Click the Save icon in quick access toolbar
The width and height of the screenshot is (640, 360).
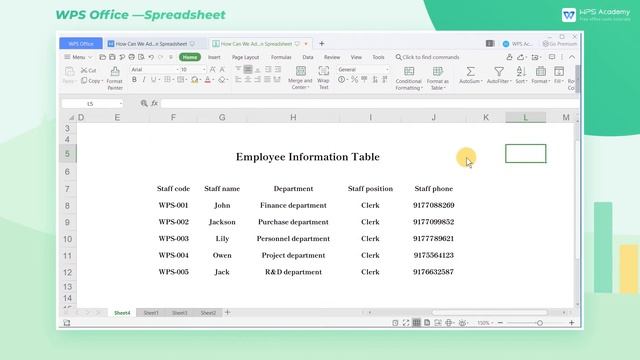112,57
